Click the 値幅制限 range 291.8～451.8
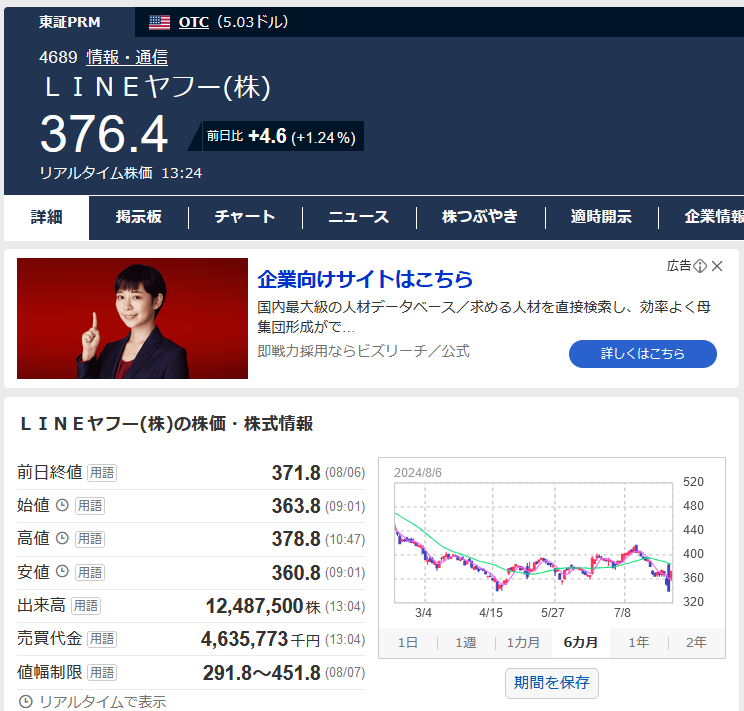The width and height of the screenshot is (744, 711). [262, 673]
